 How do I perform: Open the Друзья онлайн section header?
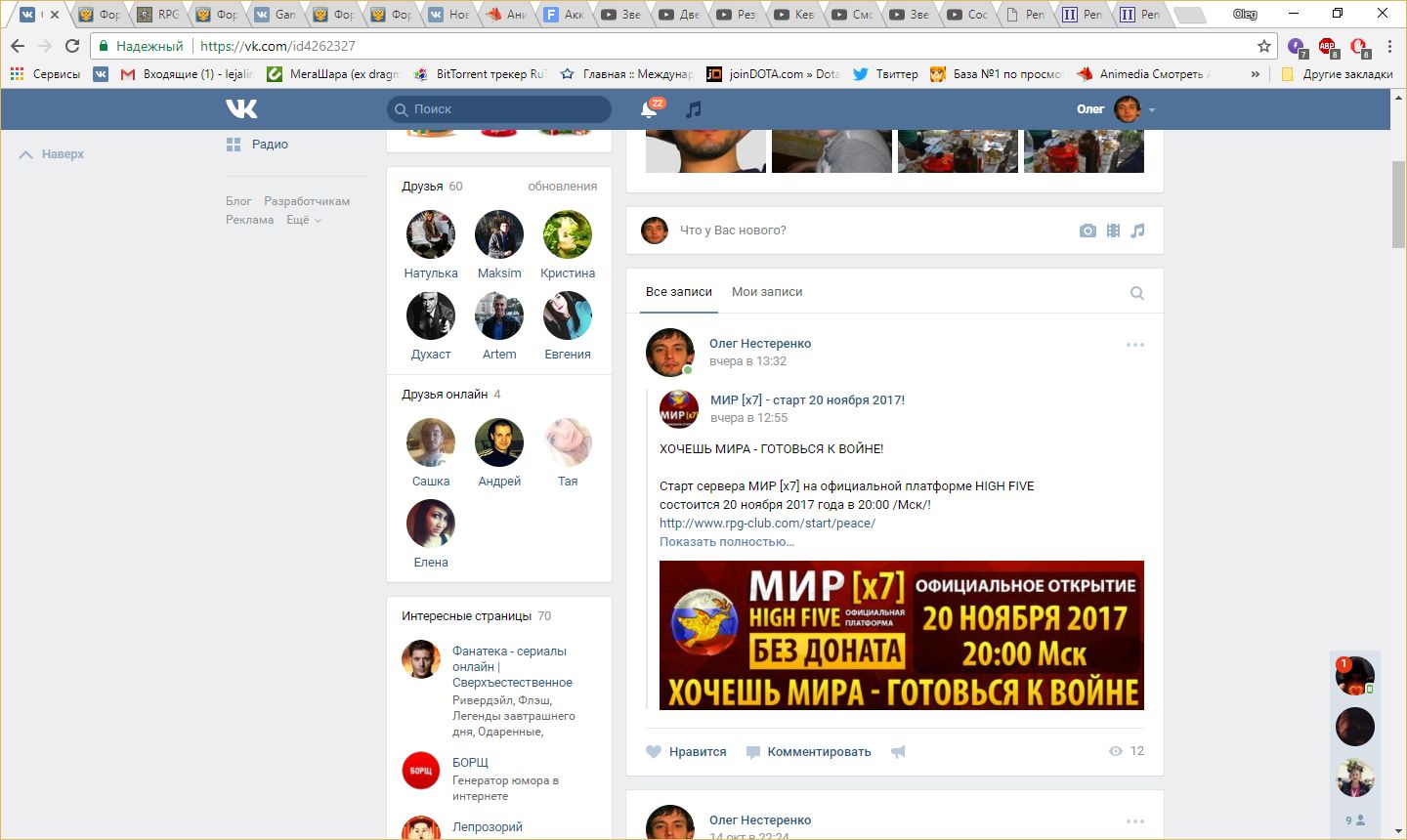tap(445, 395)
